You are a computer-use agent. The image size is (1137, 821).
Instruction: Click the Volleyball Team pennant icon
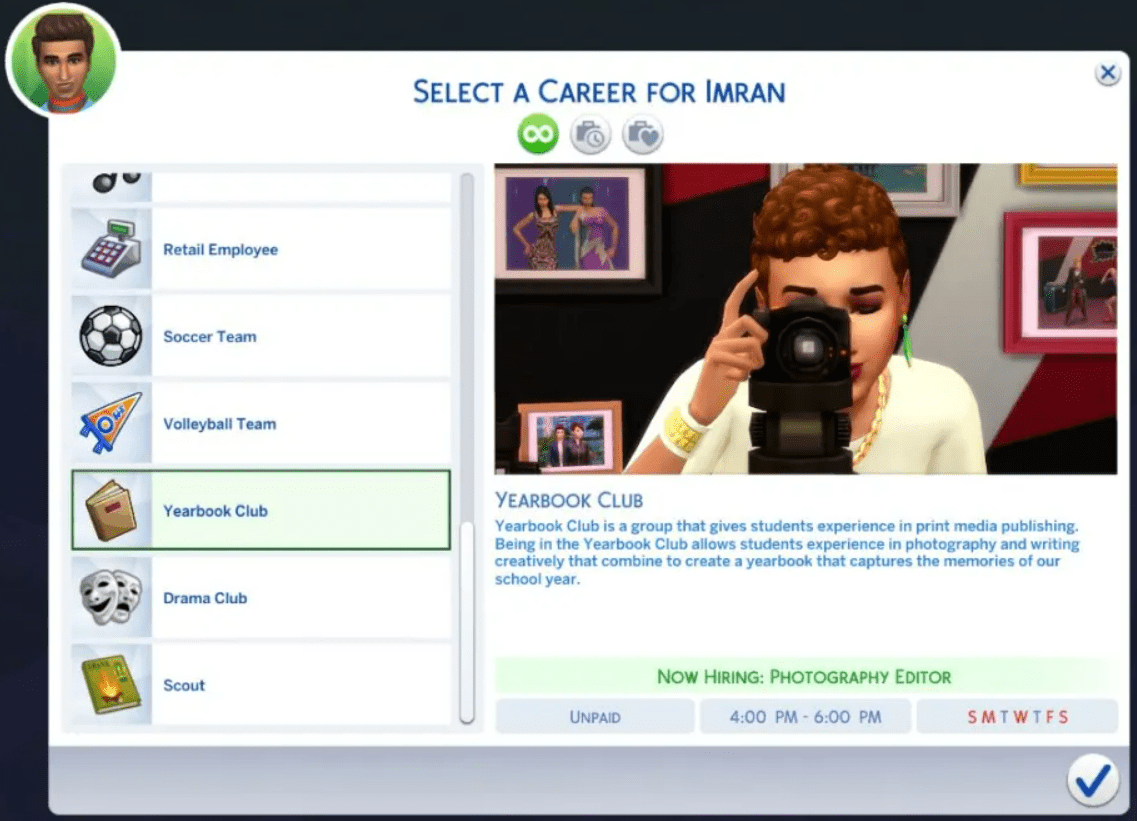112,423
